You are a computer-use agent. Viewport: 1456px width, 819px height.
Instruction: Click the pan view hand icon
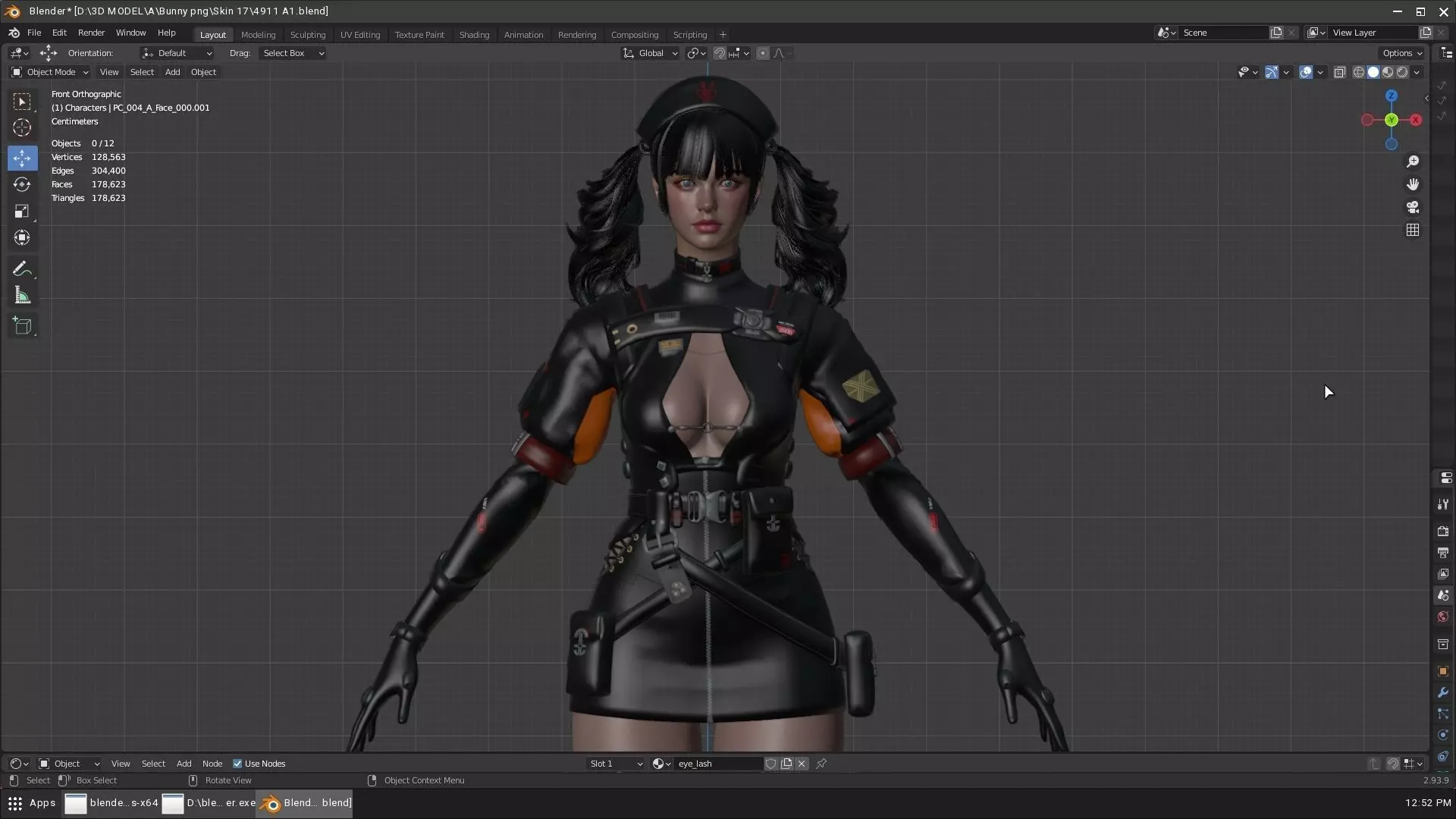pos(1413,184)
